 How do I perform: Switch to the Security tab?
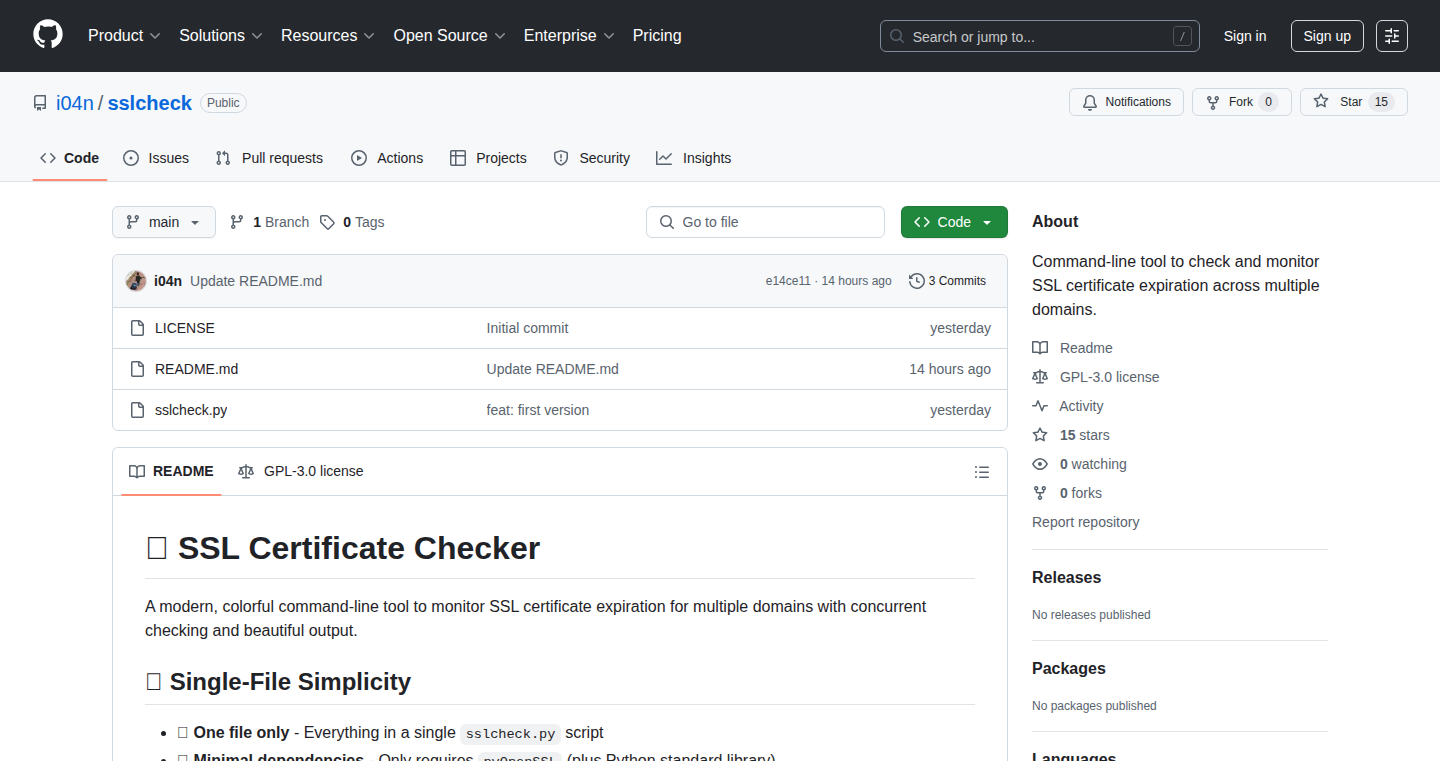pos(592,158)
